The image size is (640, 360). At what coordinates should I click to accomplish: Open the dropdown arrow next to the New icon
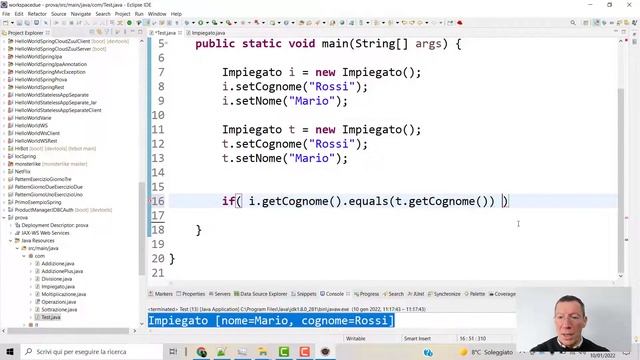coord(12,23)
